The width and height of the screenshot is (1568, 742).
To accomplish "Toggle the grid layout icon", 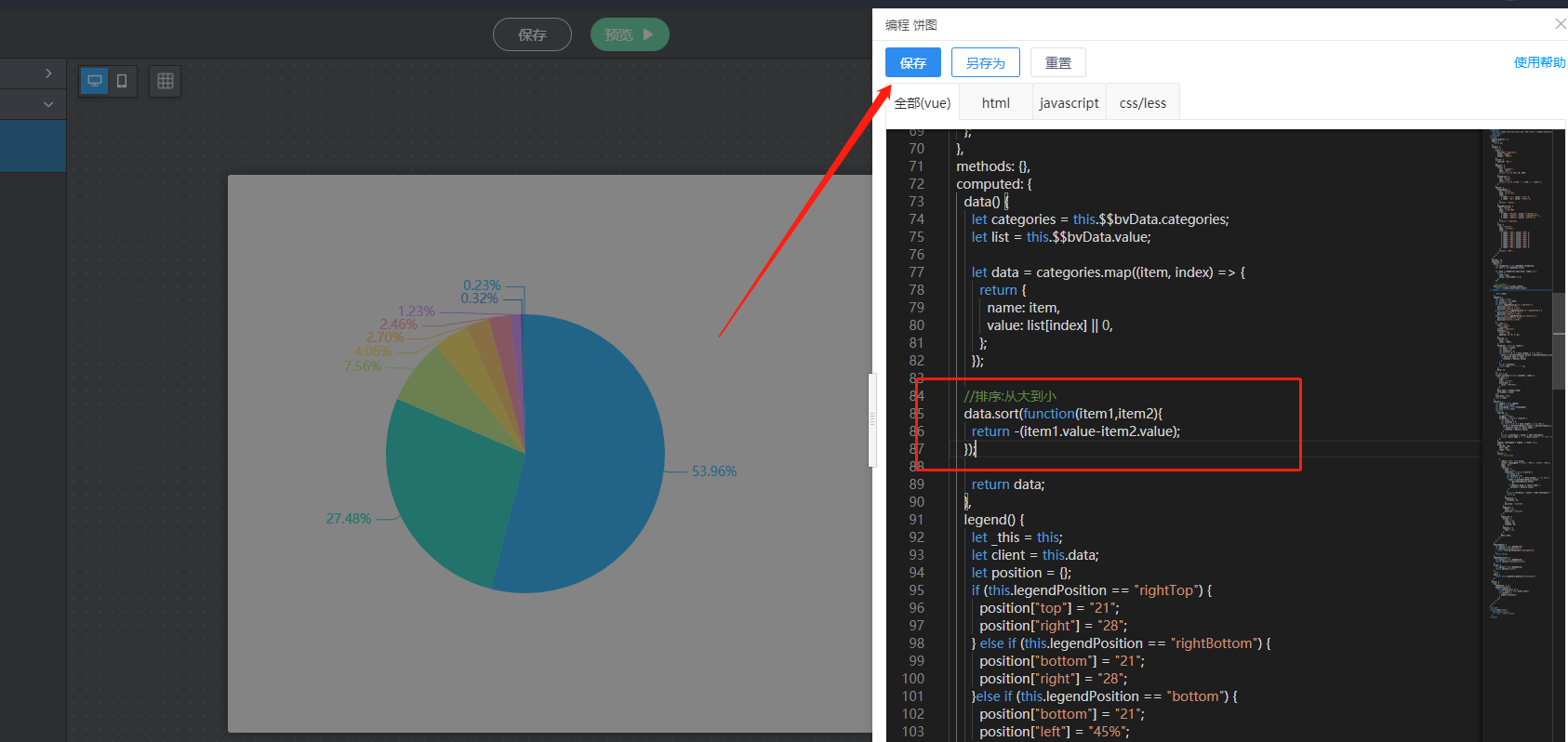I will 166,81.
